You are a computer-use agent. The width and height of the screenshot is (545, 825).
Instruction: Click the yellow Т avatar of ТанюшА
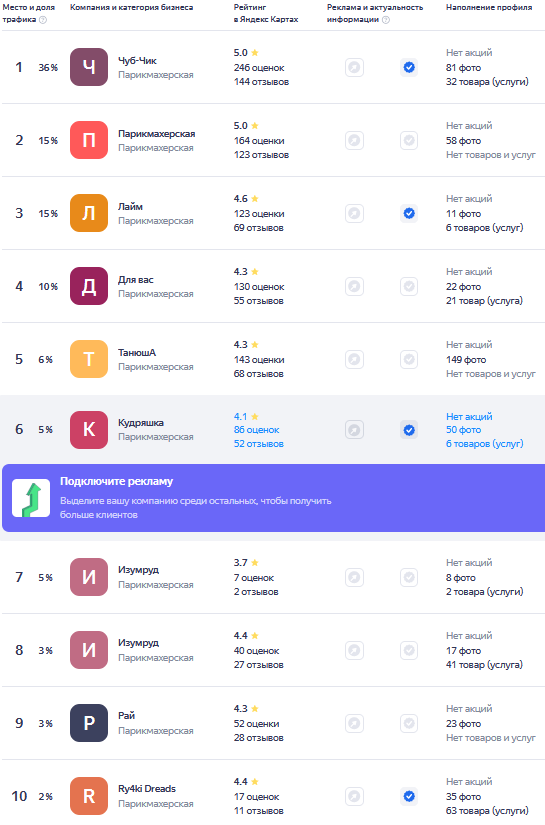[89, 359]
